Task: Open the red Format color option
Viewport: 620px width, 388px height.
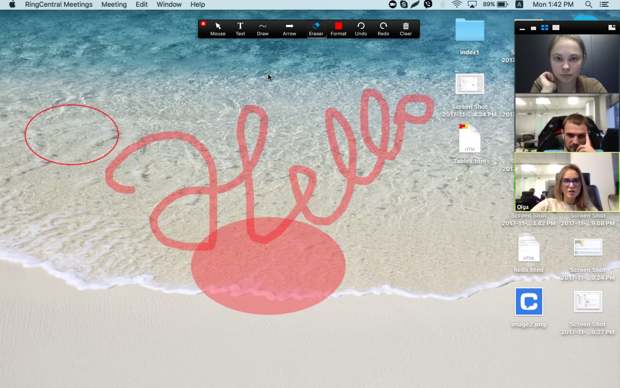Action: [x=338, y=29]
